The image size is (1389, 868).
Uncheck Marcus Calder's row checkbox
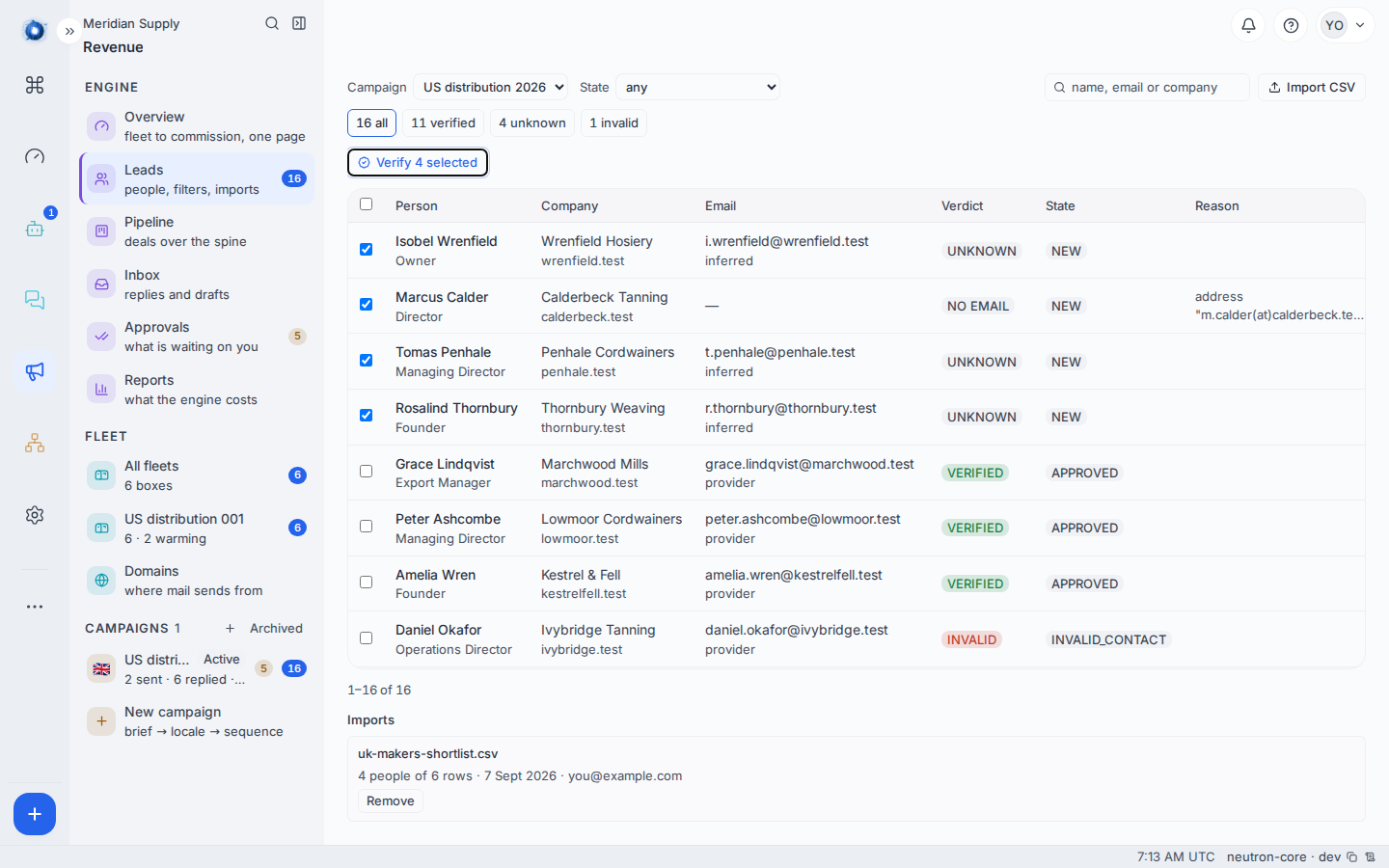point(366,304)
